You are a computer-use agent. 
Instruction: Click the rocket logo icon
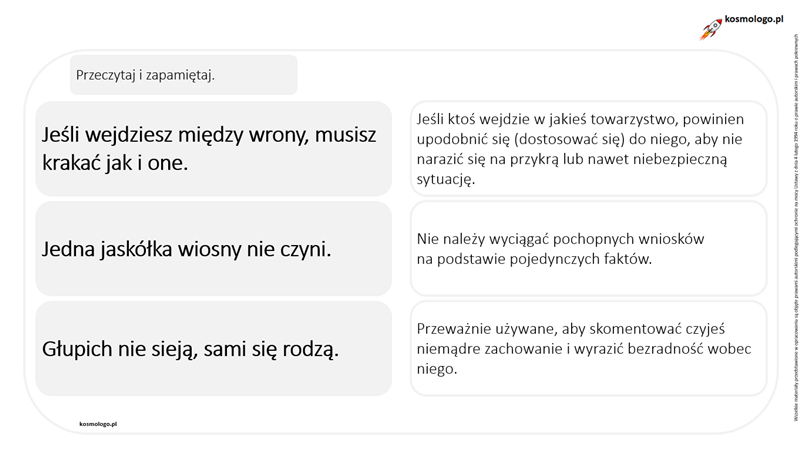(x=711, y=30)
